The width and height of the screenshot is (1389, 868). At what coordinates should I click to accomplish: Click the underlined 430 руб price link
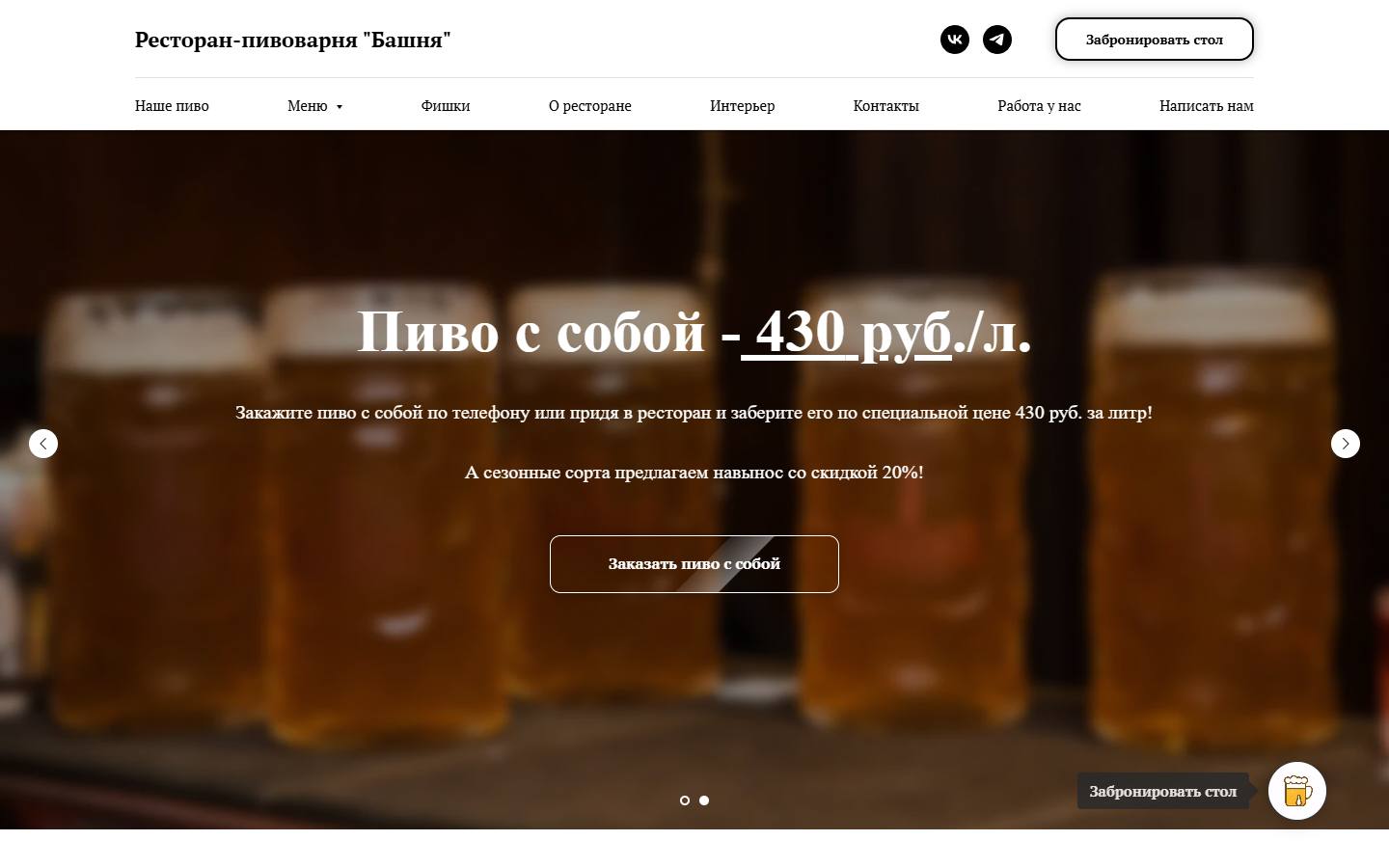[x=846, y=332]
